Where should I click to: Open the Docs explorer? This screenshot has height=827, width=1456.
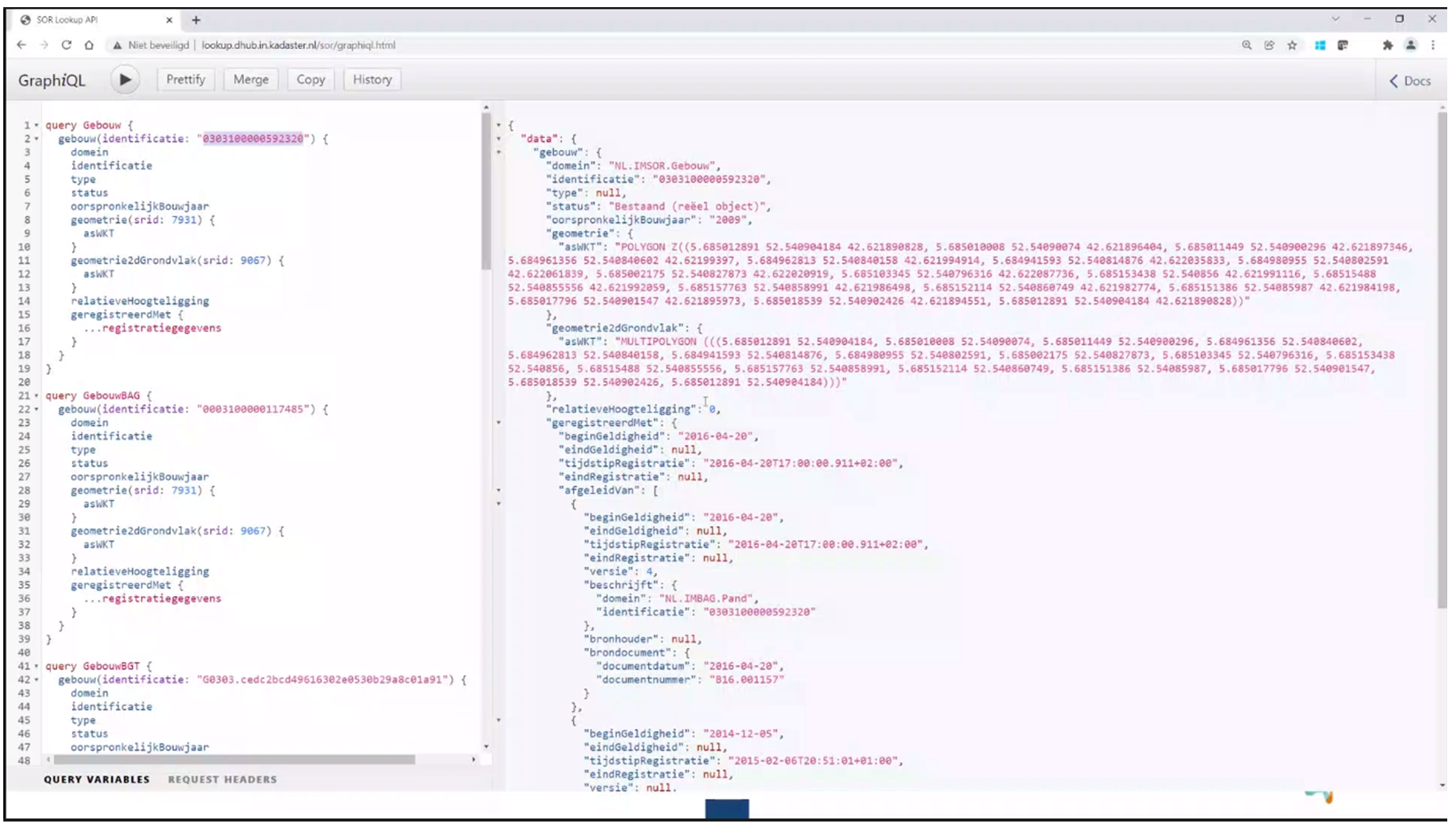(1411, 81)
